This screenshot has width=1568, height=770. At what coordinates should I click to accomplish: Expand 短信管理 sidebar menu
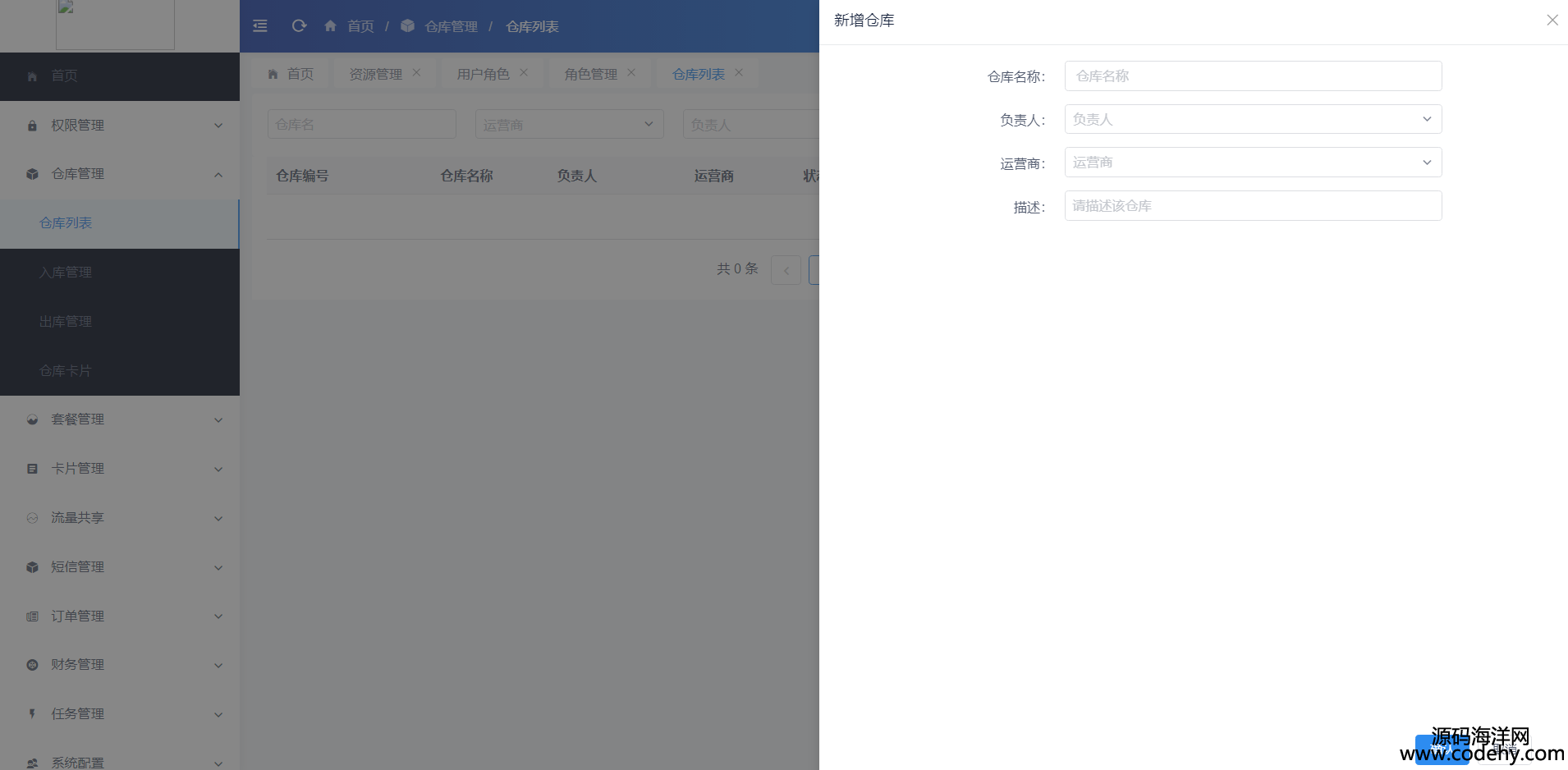point(120,567)
